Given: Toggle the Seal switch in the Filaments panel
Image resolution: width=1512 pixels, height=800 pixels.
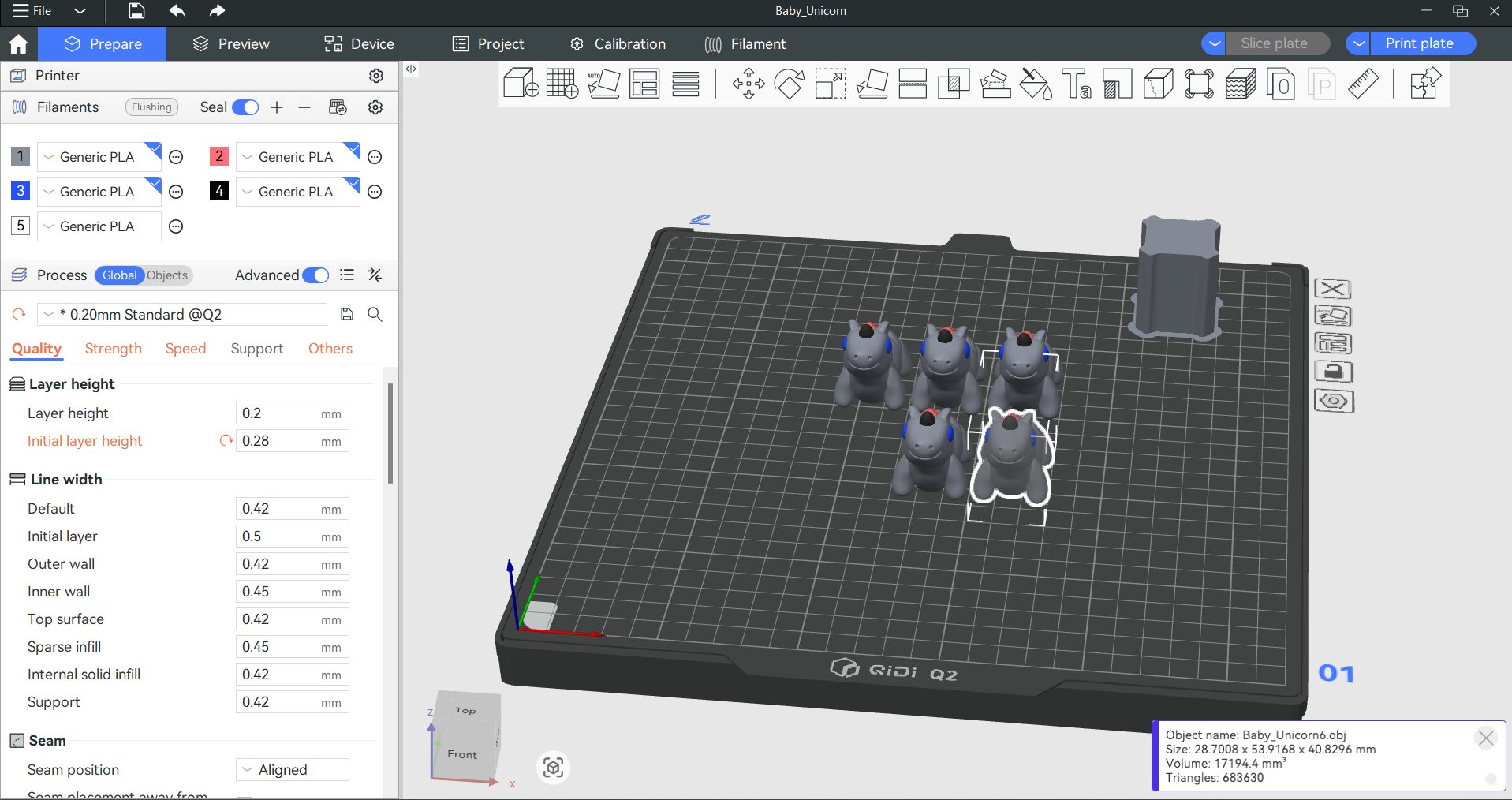Looking at the screenshot, I should pos(245,107).
